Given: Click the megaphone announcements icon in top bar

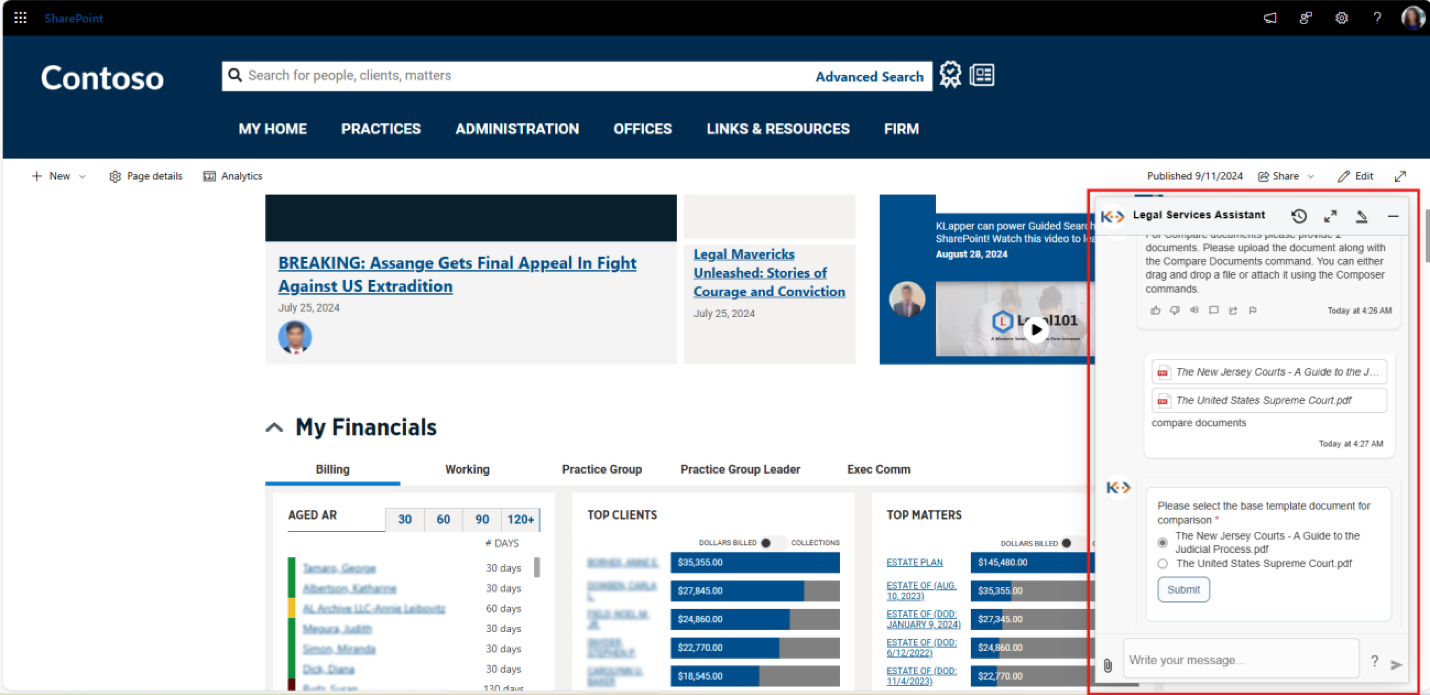Looking at the screenshot, I should coord(1270,18).
